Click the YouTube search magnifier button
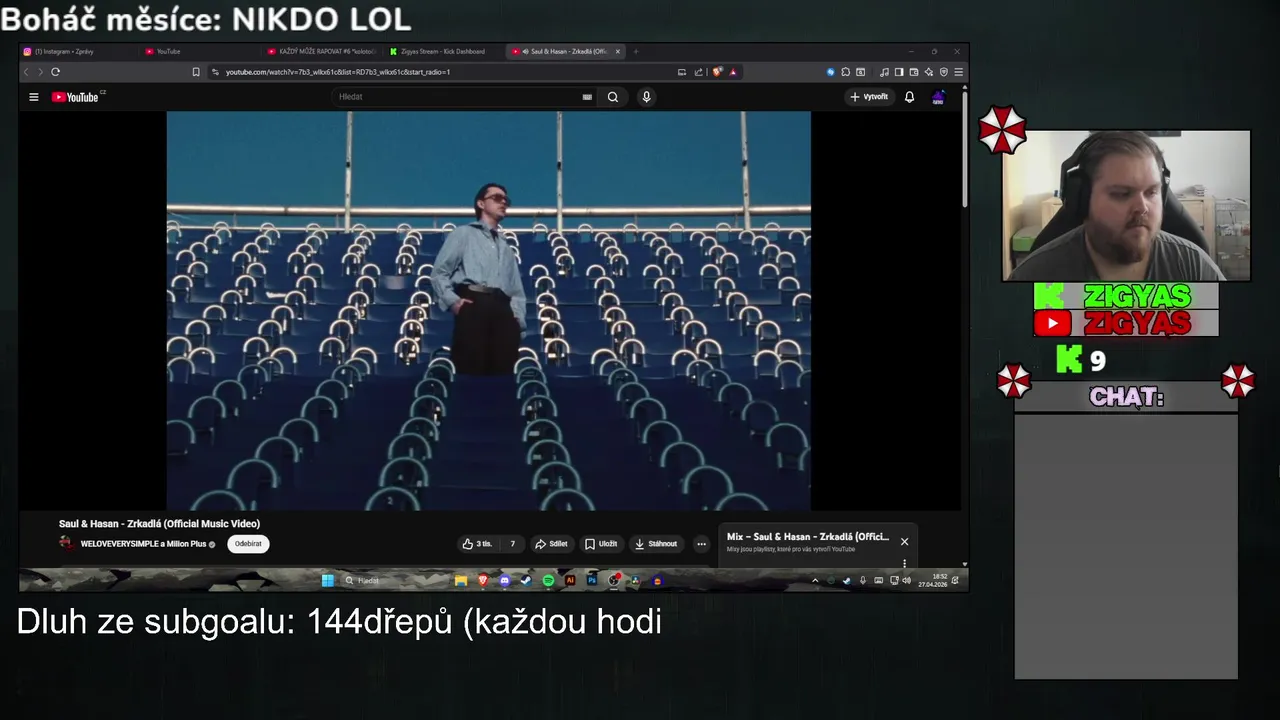The image size is (1280, 720). tap(613, 97)
